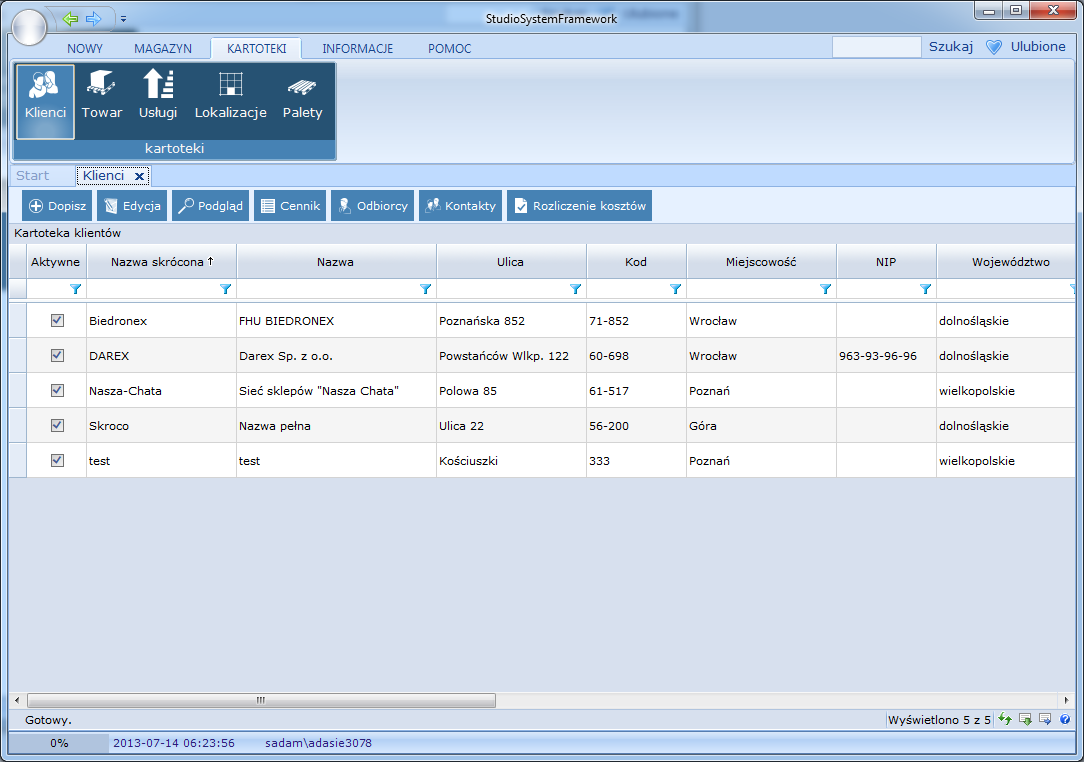Open the Lokalizacje locations catalog

[230, 101]
